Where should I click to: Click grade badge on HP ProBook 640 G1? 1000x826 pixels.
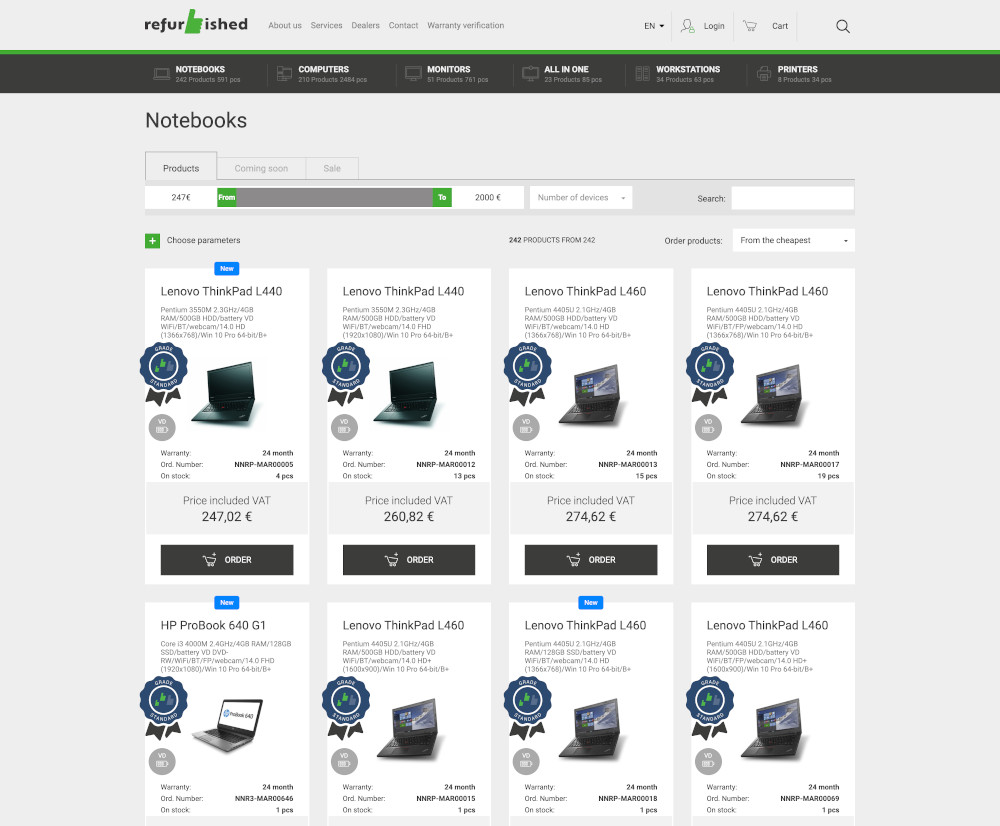pyautogui.click(x=164, y=708)
